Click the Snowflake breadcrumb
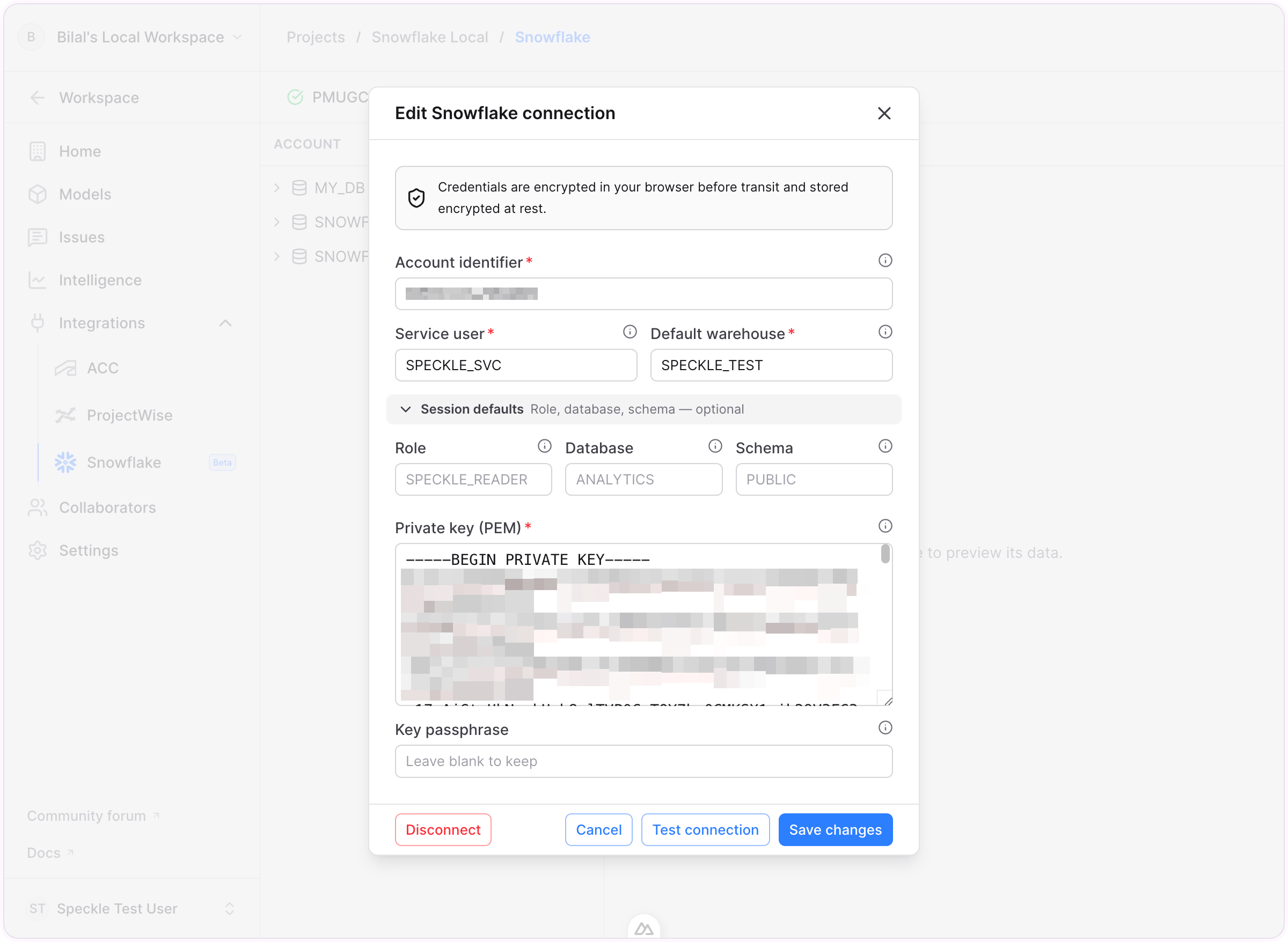This screenshot has width=1288, height=942. point(552,37)
